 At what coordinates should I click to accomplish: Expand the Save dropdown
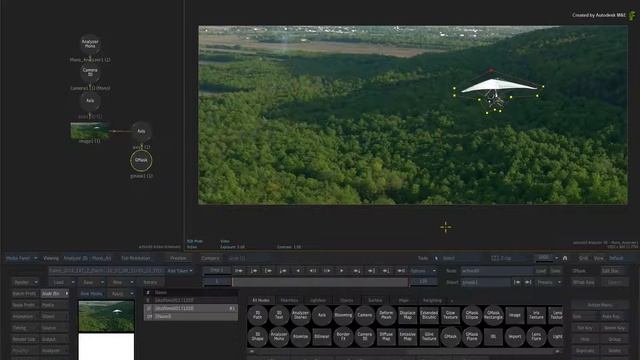coord(92,282)
